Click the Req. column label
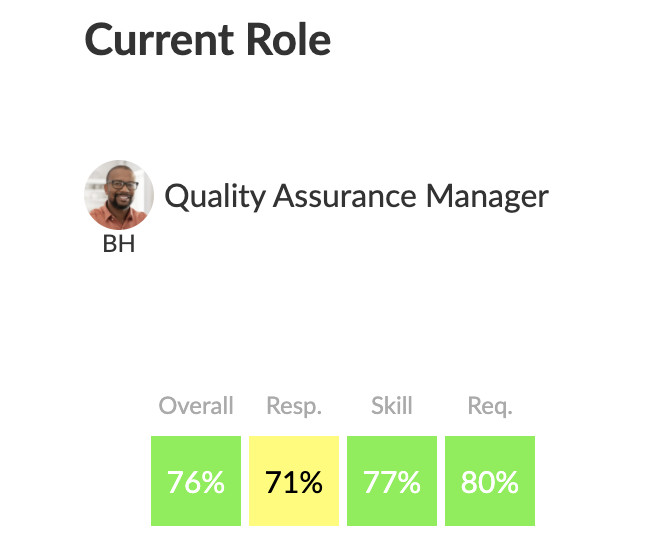Screen dimensions: 657x548 click(490, 406)
